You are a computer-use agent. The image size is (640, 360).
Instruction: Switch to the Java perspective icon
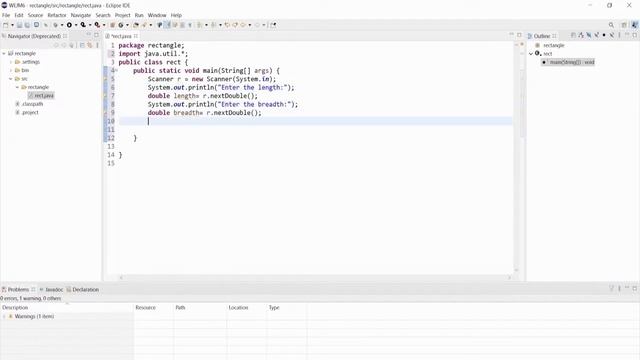(634, 25)
